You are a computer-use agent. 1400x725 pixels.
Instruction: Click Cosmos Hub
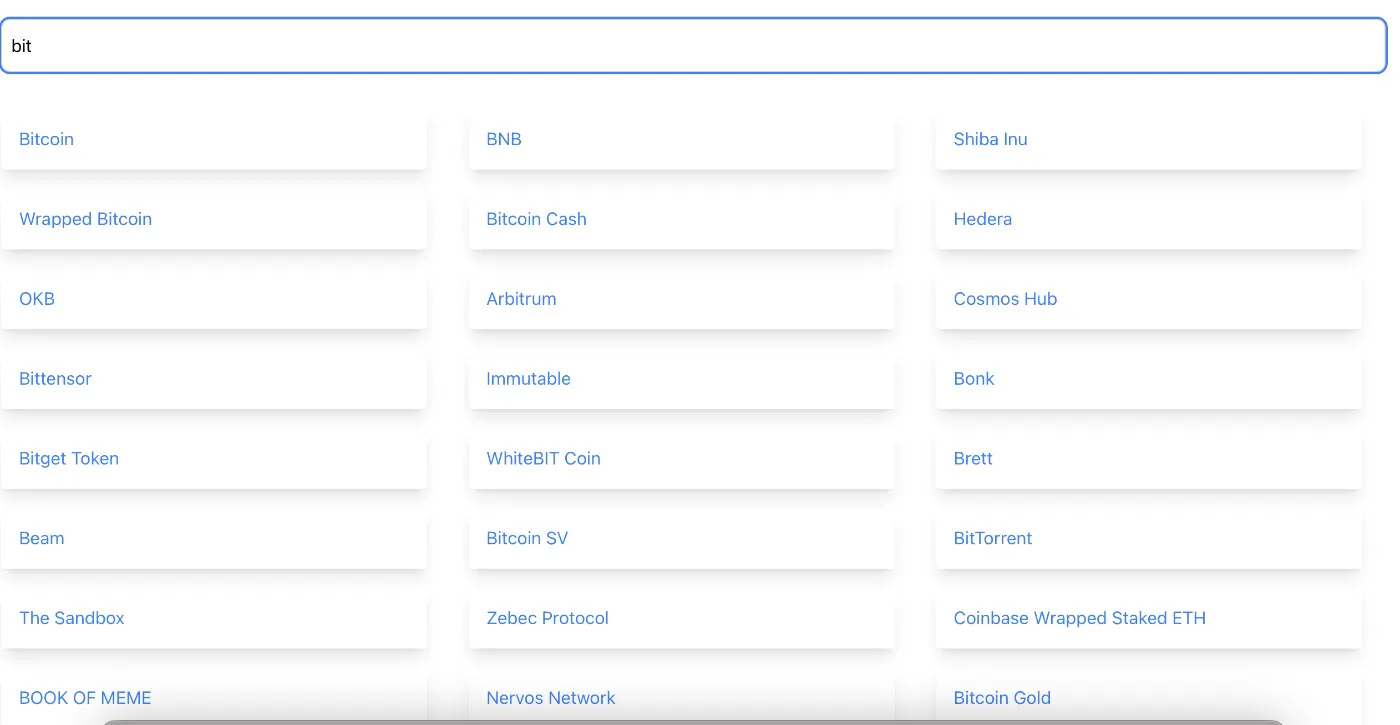tap(1004, 299)
